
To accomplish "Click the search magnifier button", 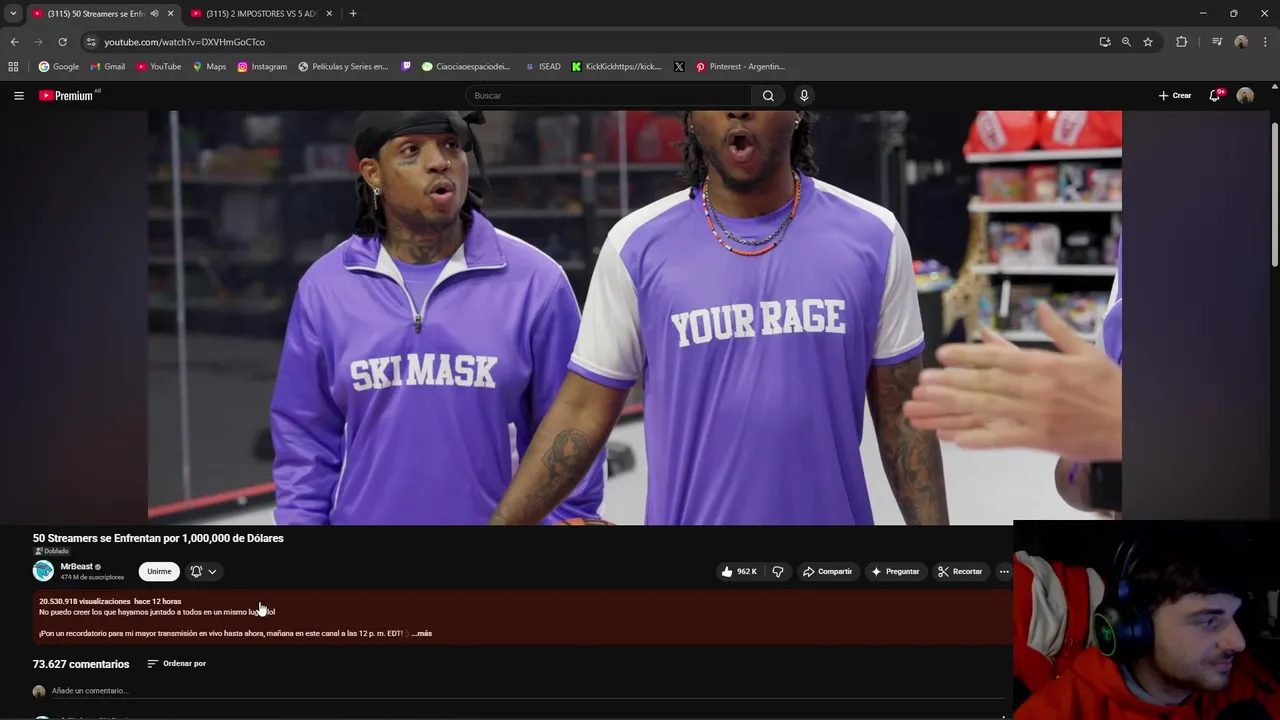I will (x=768, y=96).
